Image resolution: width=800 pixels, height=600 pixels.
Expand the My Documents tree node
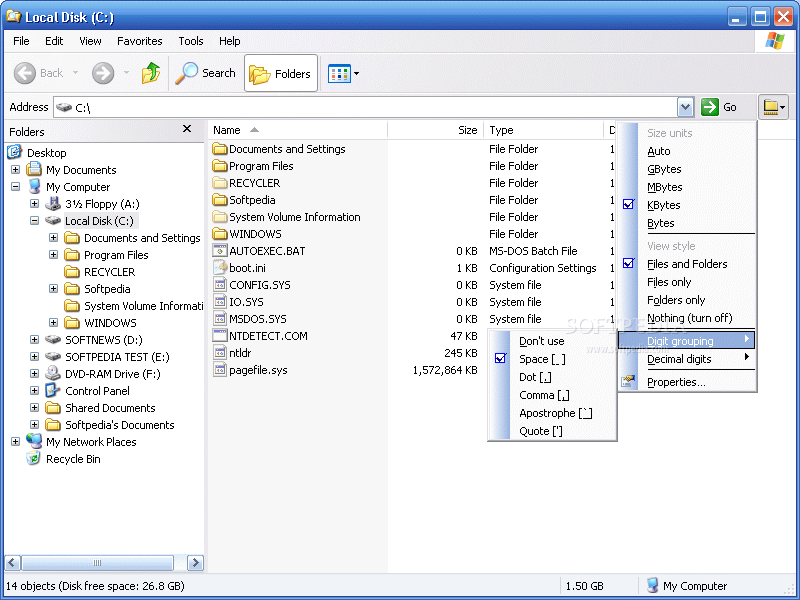[15, 169]
